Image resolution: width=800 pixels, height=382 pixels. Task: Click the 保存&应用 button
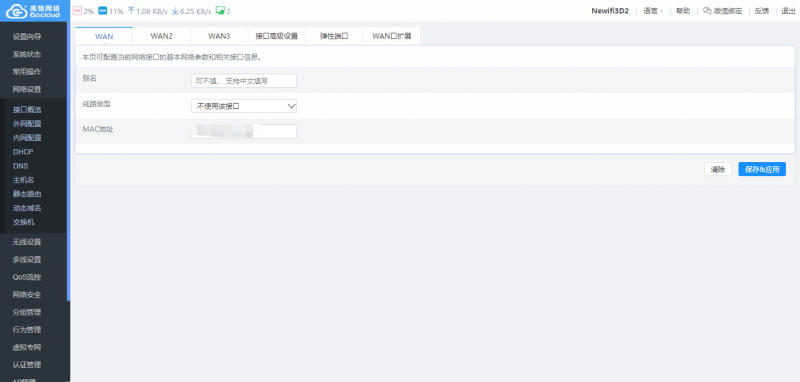coord(762,169)
